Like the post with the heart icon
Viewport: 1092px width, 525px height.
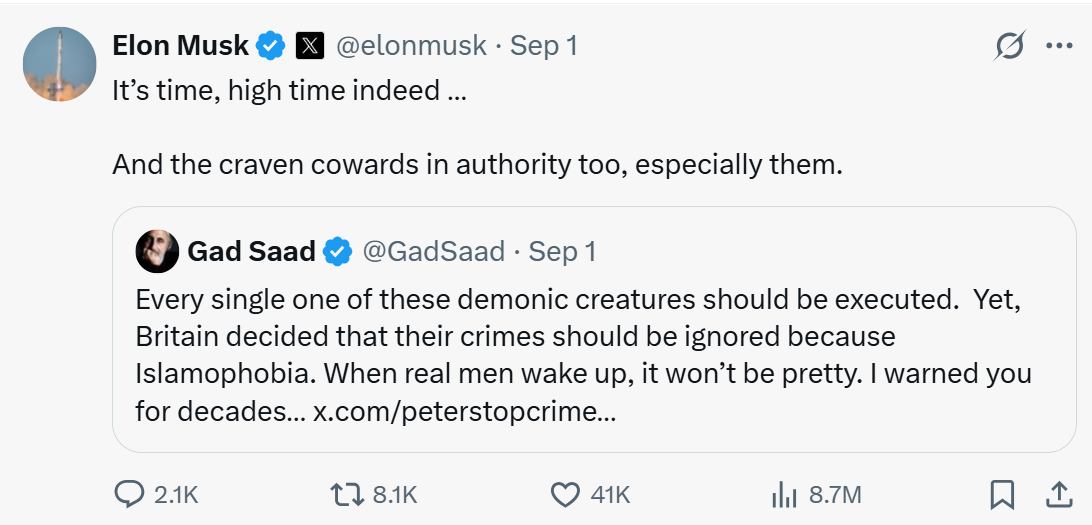pyautogui.click(x=565, y=494)
